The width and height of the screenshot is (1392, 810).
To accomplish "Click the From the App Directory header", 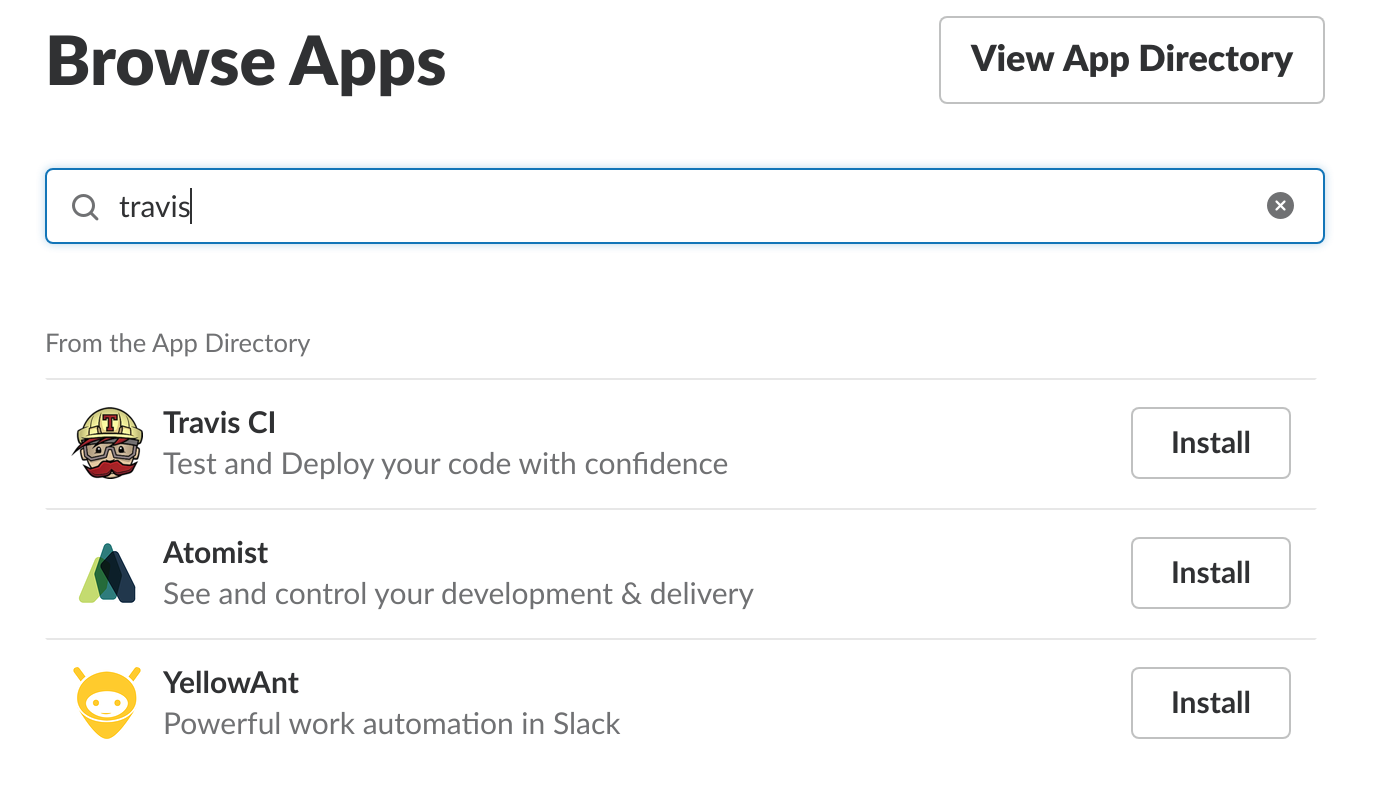I will [x=177, y=343].
